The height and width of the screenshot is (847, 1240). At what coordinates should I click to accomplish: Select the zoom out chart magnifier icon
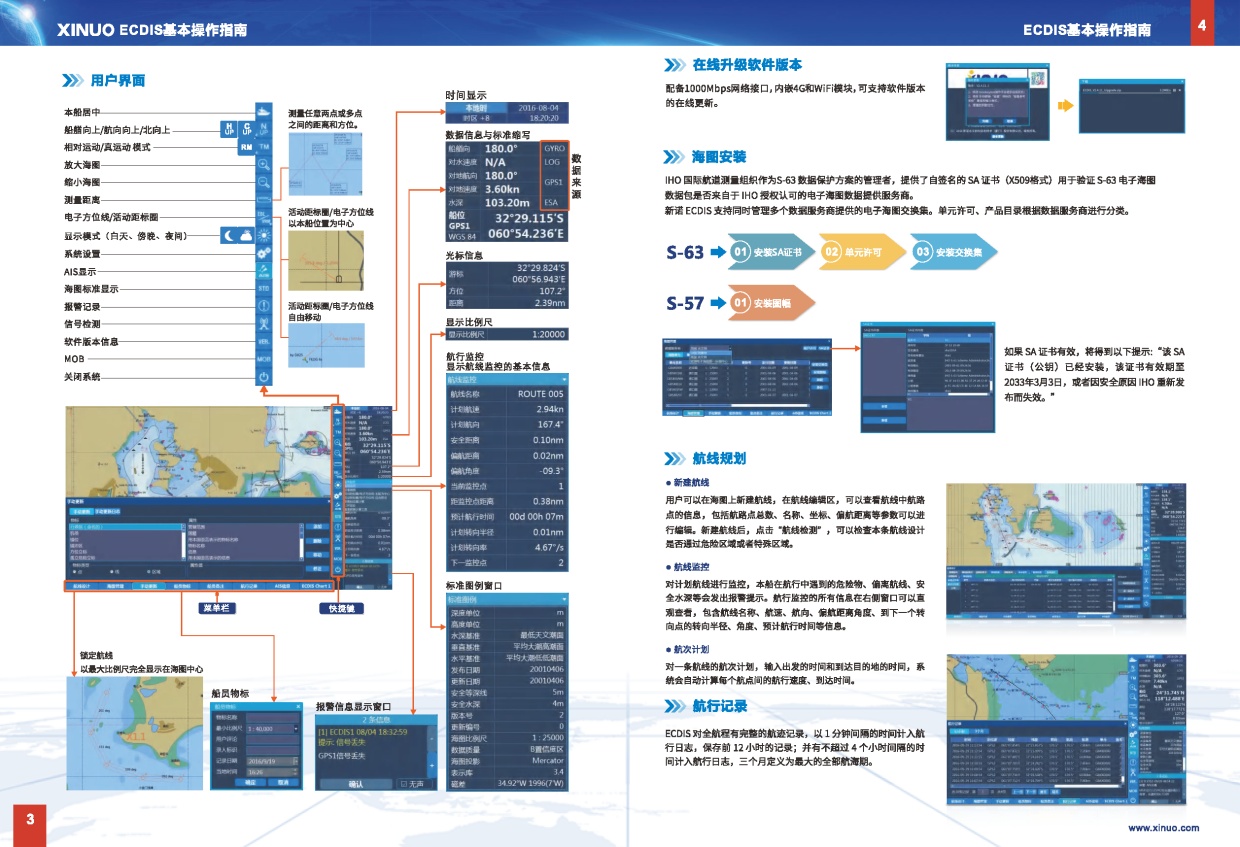(264, 183)
